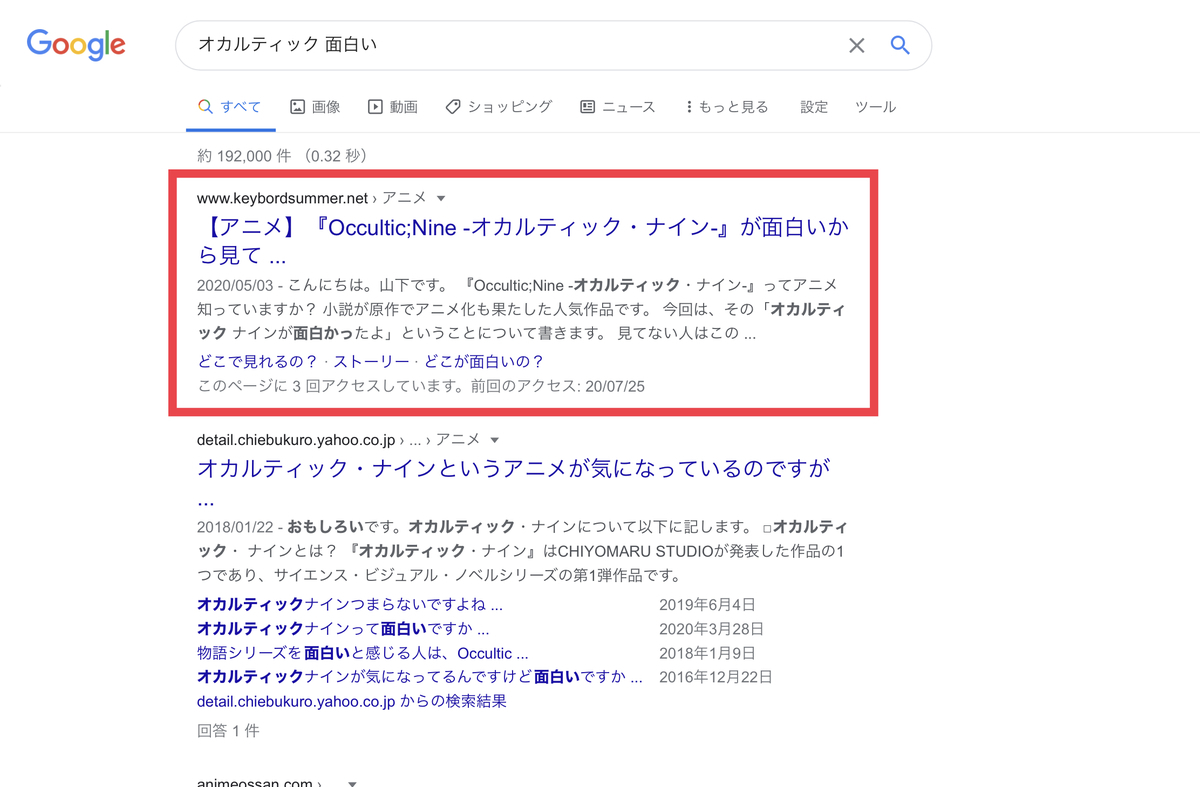Open link 物語シリーズを面白いと感じる人は

pos(363,654)
